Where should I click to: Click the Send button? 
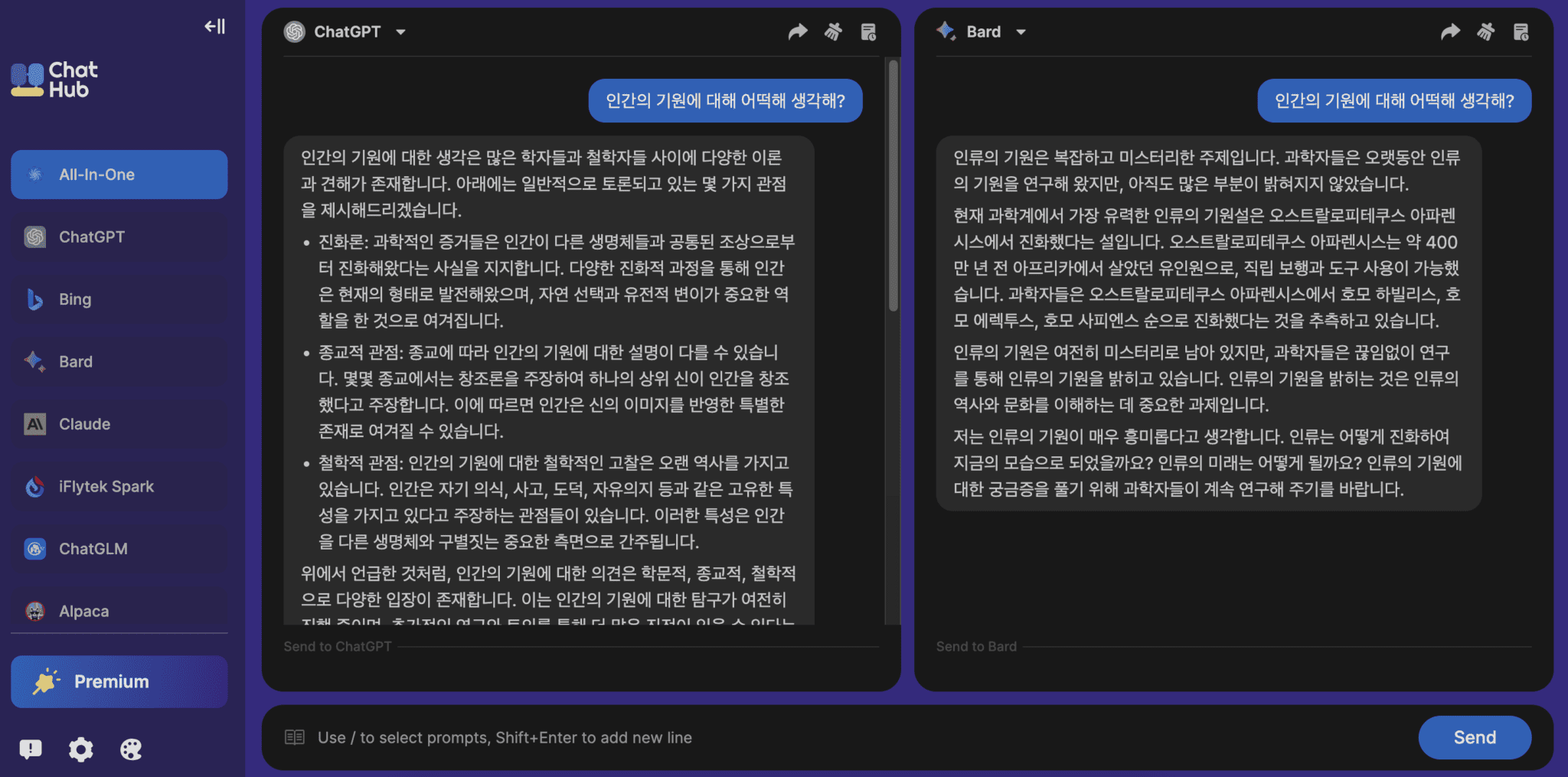point(1475,737)
